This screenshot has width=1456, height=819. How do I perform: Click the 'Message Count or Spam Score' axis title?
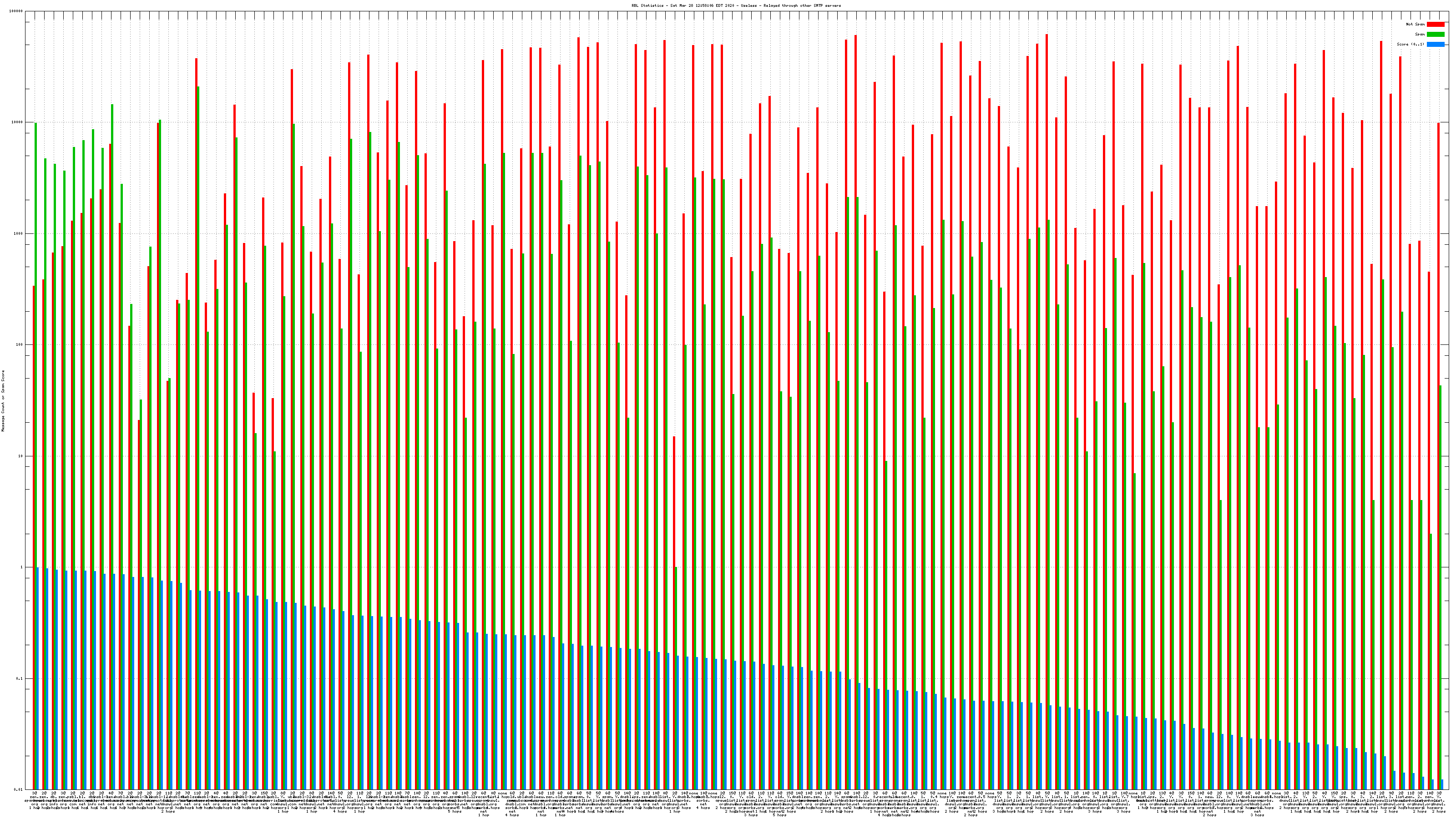pyautogui.click(x=3, y=401)
